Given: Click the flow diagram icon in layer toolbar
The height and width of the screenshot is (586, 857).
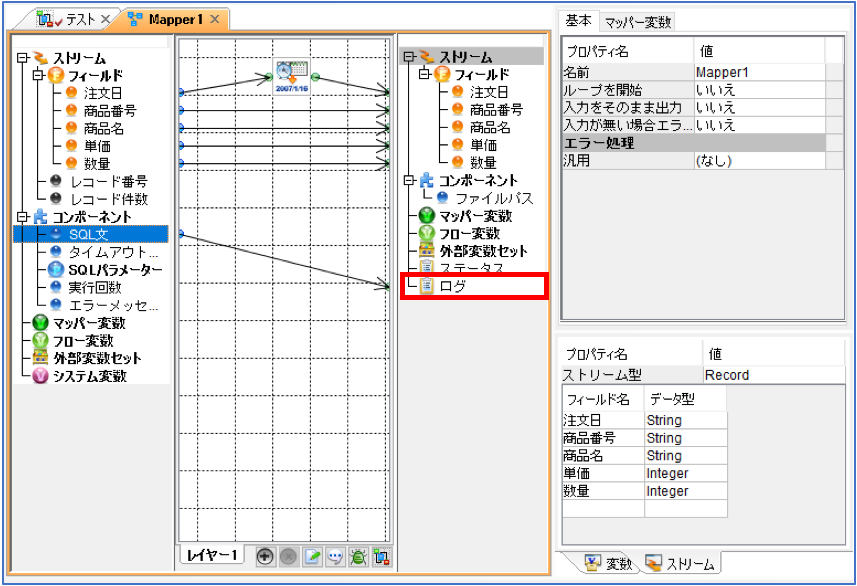Looking at the screenshot, I should (381, 556).
